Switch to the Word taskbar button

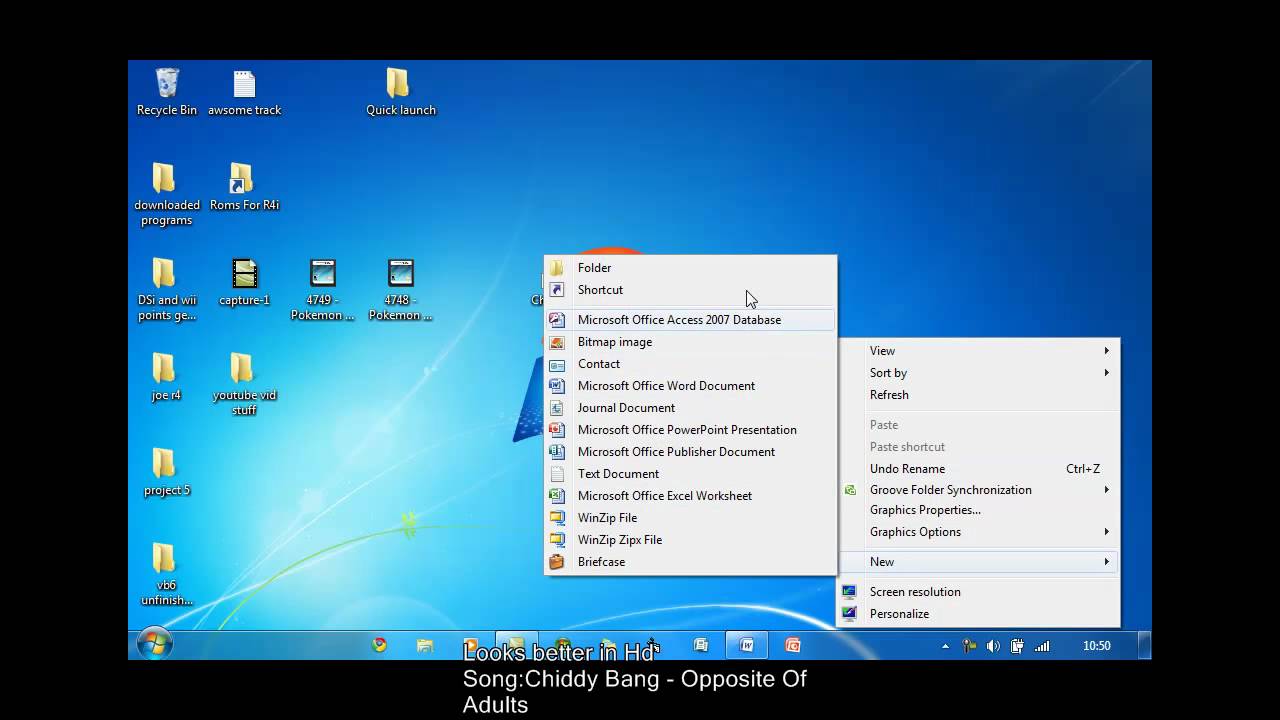tap(747, 645)
